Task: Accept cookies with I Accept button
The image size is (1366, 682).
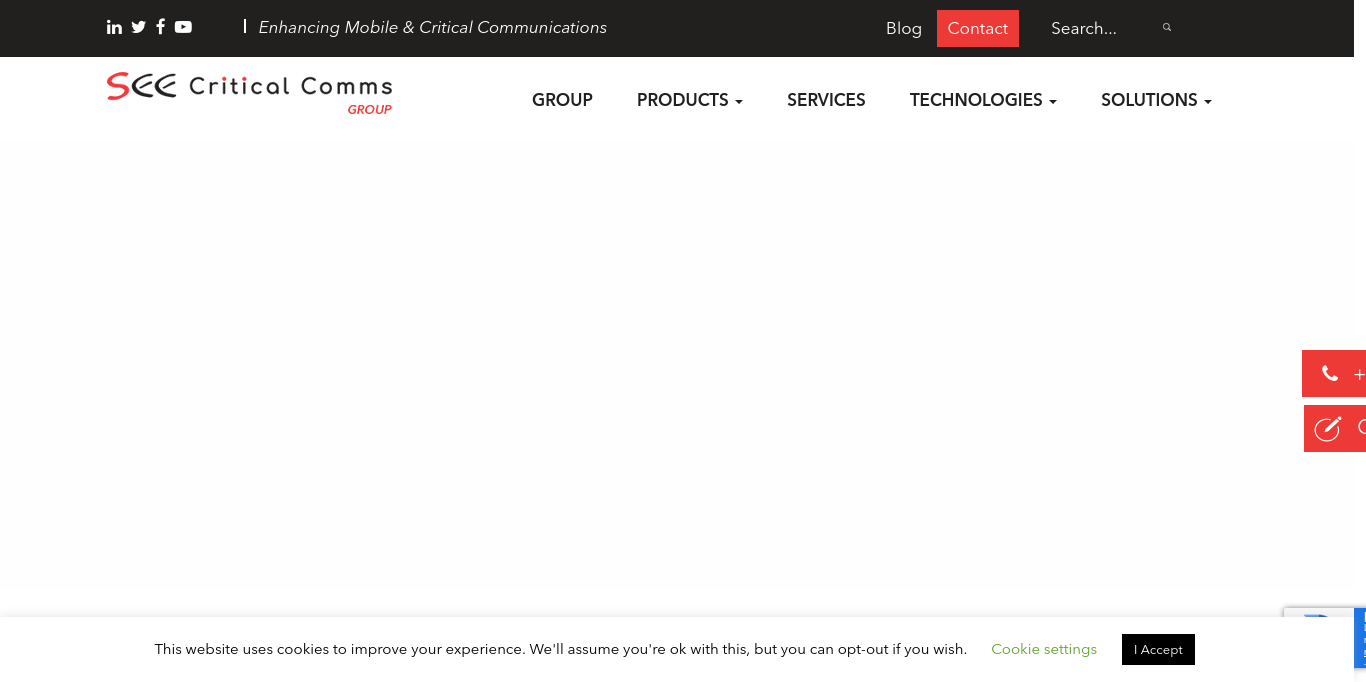Action: pyautogui.click(x=1157, y=649)
